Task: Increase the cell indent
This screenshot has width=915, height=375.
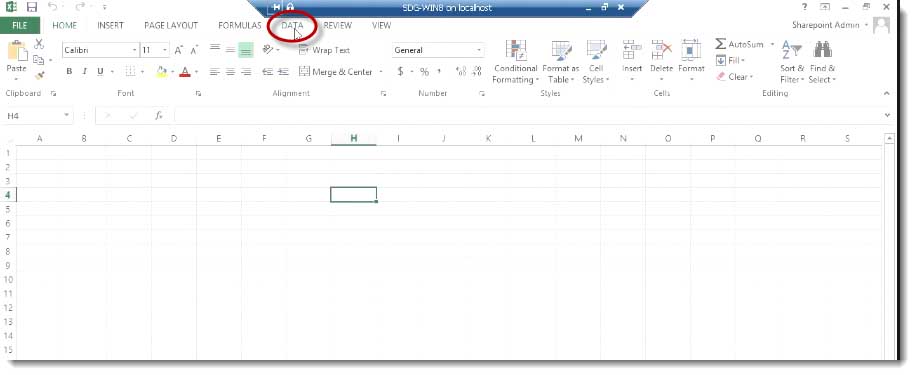Action: 283,72
